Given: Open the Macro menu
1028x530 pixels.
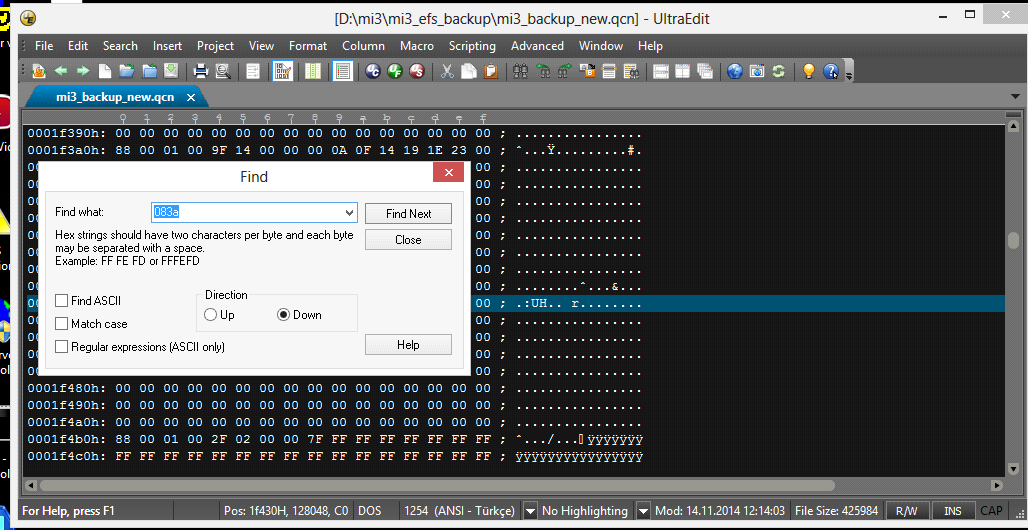Looking at the screenshot, I should [416, 46].
